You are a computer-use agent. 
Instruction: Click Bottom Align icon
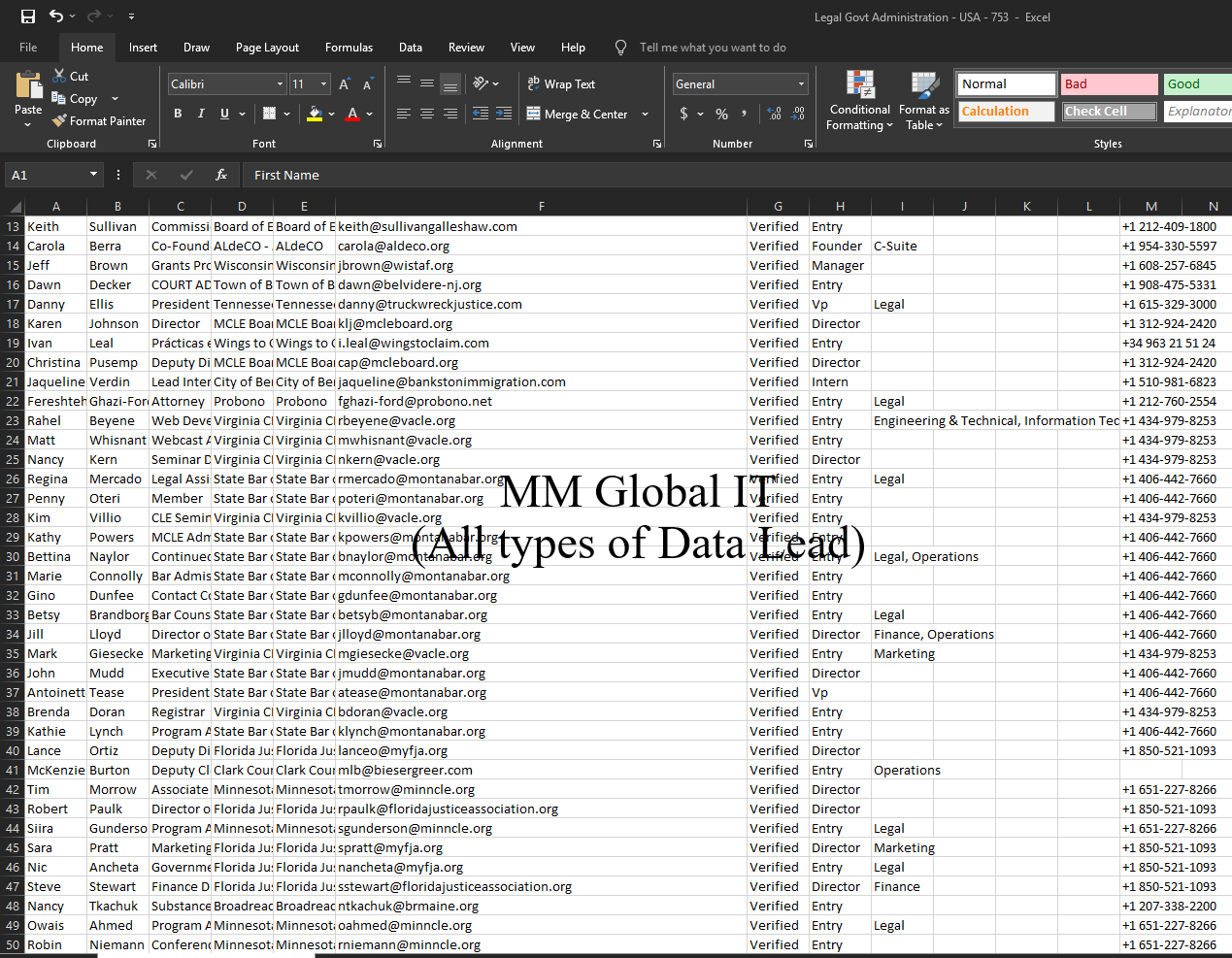pos(450,84)
